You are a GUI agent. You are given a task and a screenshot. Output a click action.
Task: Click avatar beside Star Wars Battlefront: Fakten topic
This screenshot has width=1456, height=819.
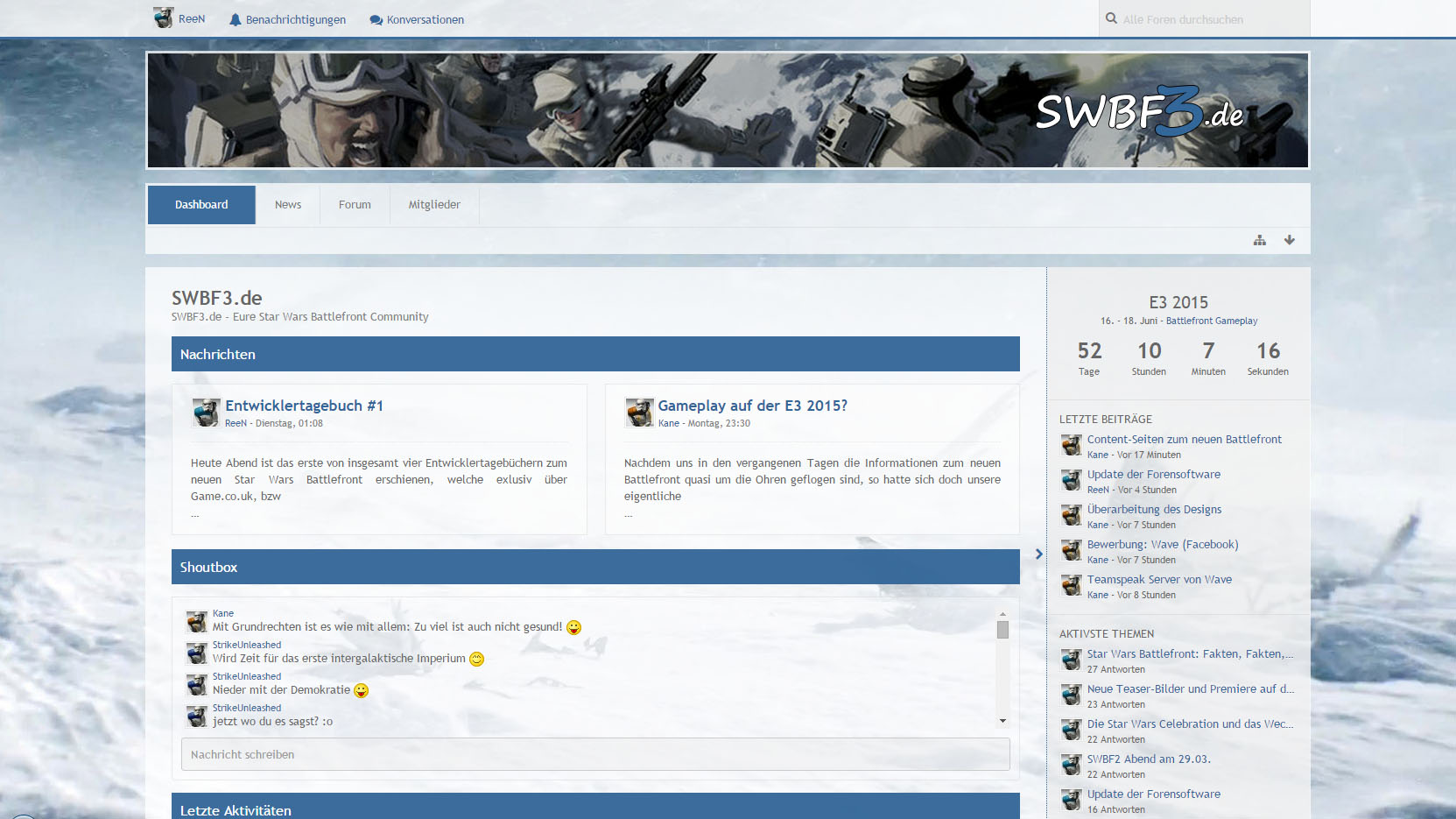[x=1071, y=660]
